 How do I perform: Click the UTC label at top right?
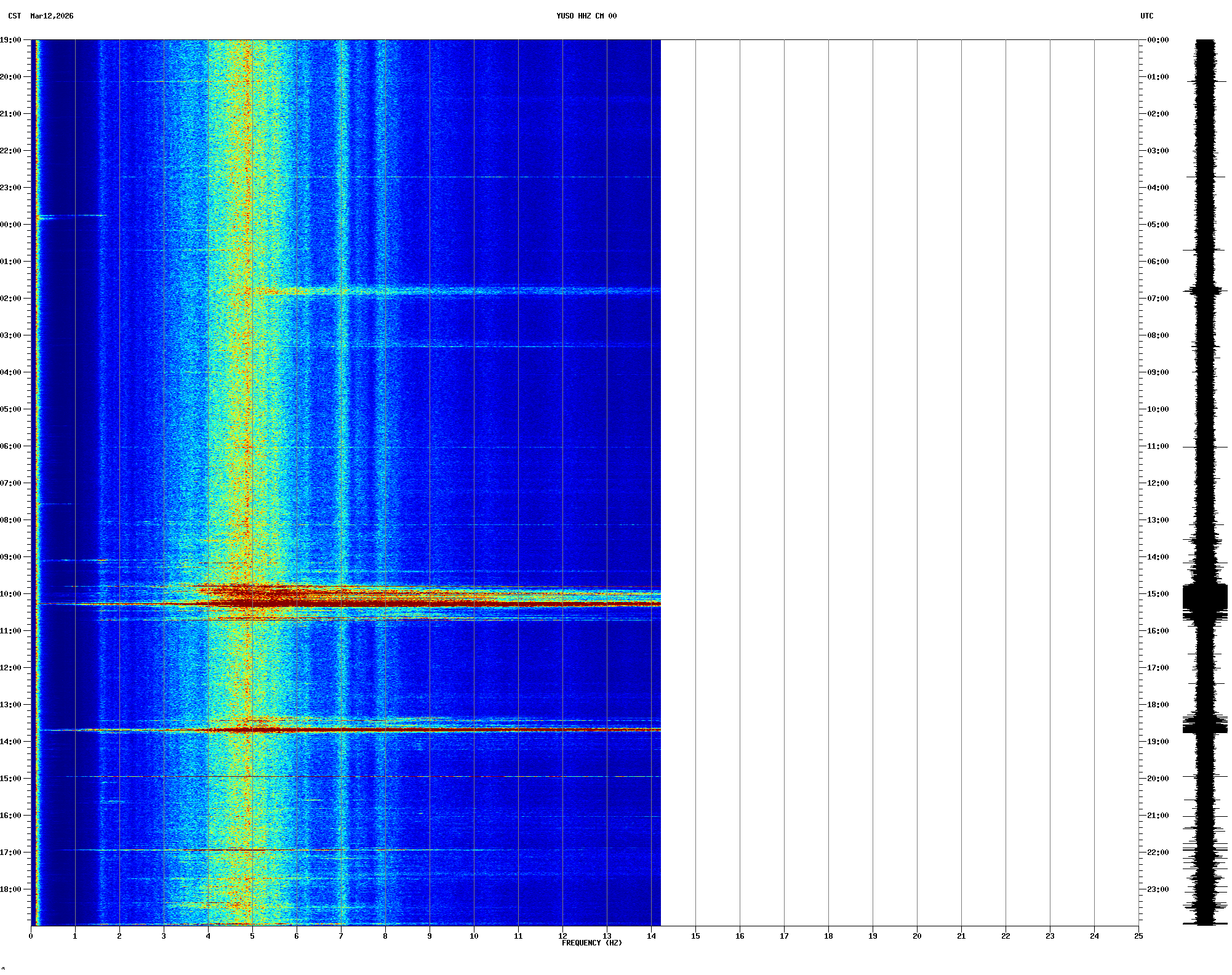[x=1146, y=16]
